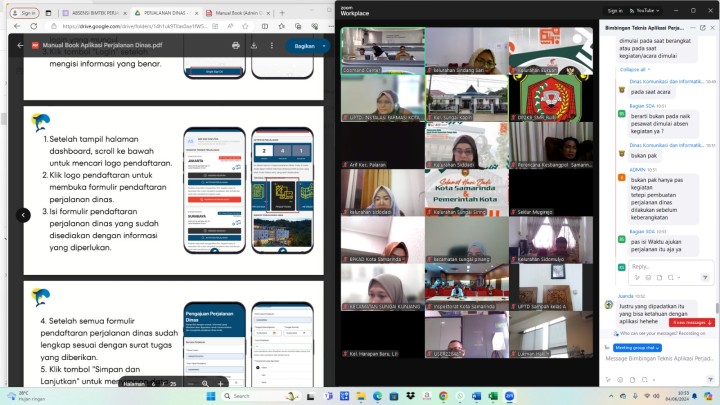This screenshot has width=720, height=405.
Task: Show hidden system tray icons
Action: coord(611,396)
